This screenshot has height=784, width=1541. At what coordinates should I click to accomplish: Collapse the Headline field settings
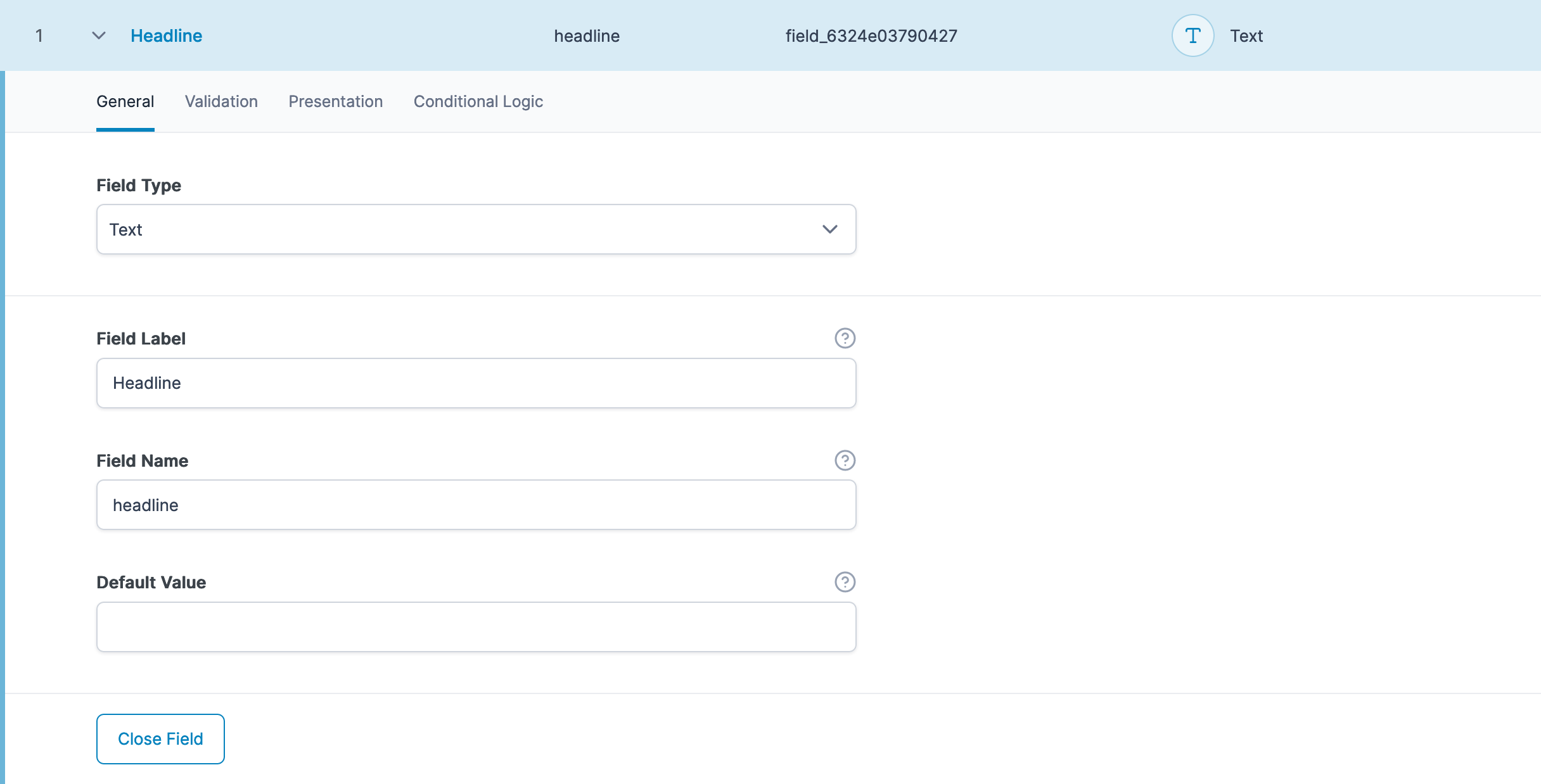pyautogui.click(x=98, y=35)
